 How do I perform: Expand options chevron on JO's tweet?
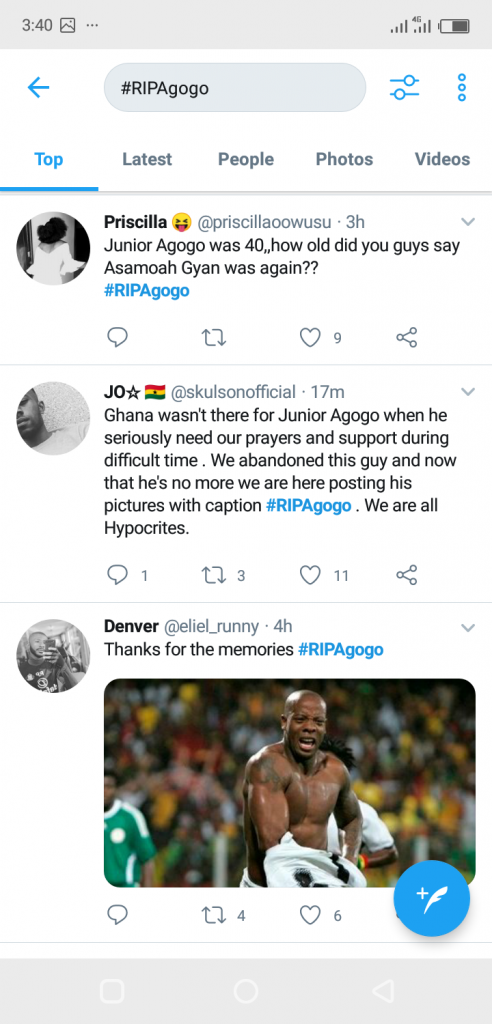[x=468, y=392]
